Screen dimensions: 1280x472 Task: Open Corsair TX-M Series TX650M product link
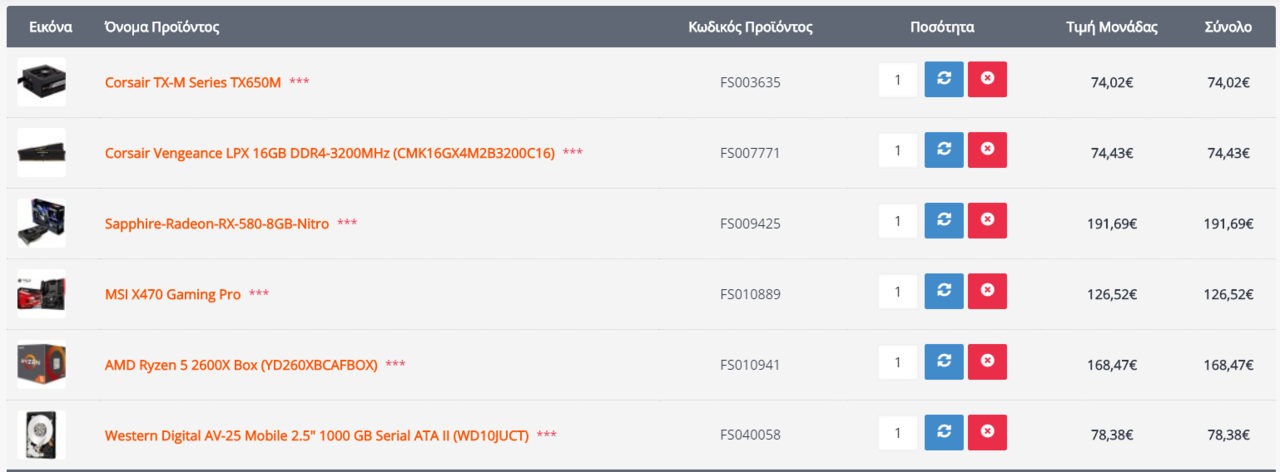[x=193, y=82]
